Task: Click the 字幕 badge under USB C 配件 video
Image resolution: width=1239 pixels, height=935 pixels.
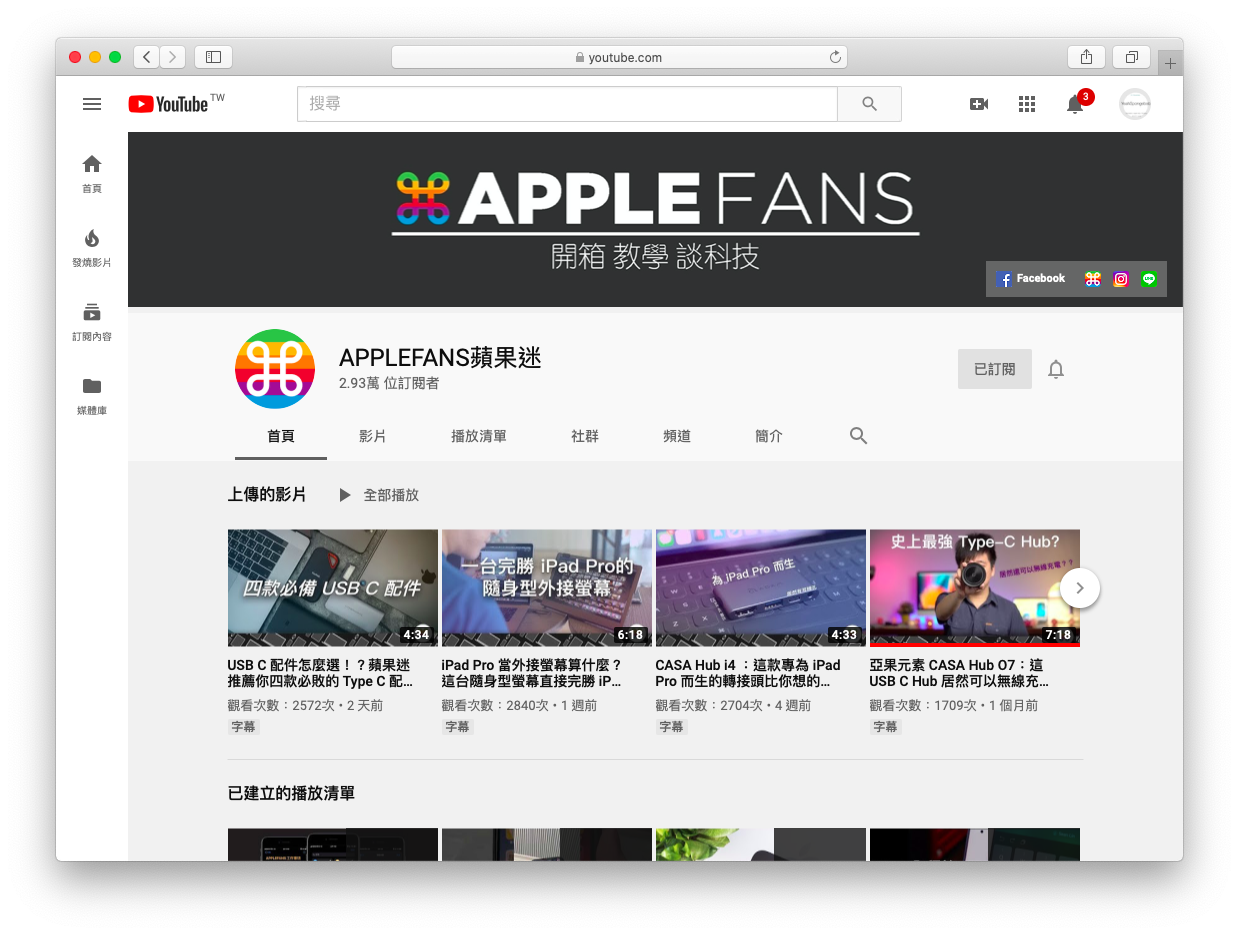Action: (244, 727)
